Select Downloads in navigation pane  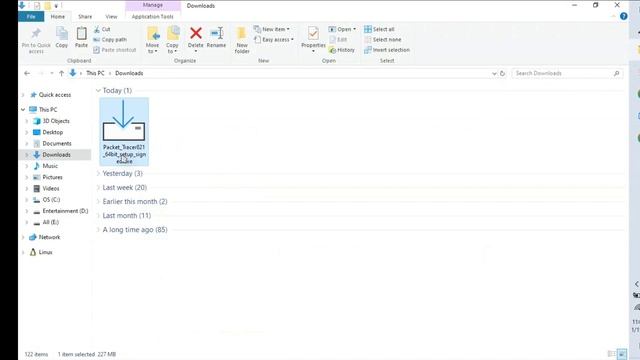point(56,155)
